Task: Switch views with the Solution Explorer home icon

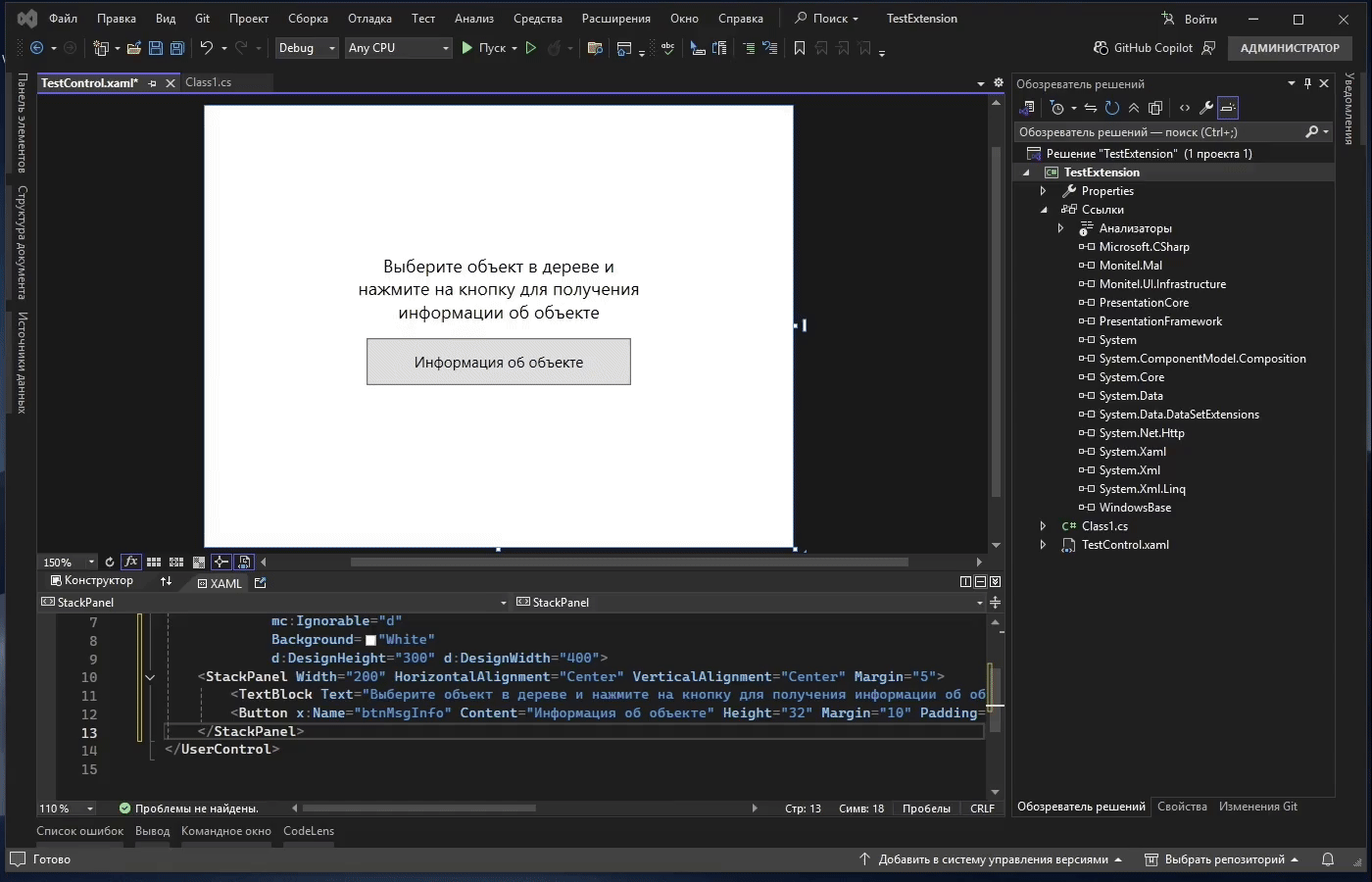Action: 1027,108
